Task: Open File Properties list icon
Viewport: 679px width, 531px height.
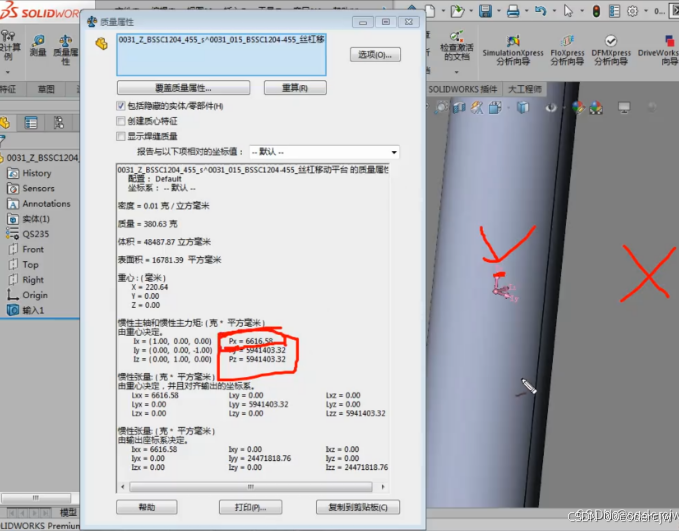Action: 614,11
